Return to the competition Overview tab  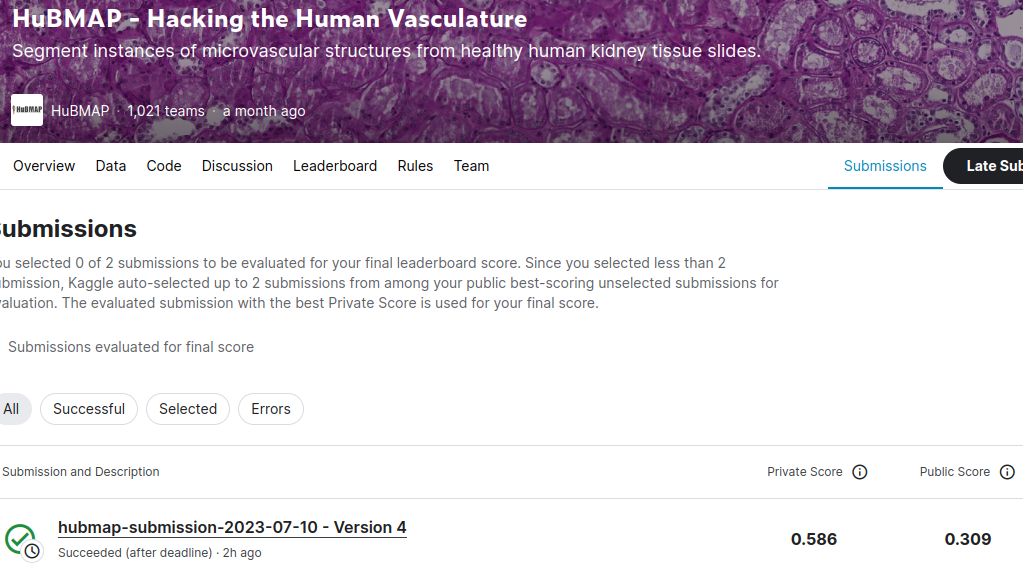(x=43, y=166)
